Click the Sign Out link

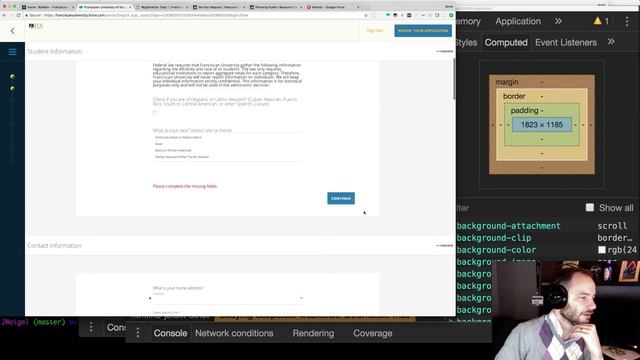tap(375, 31)
